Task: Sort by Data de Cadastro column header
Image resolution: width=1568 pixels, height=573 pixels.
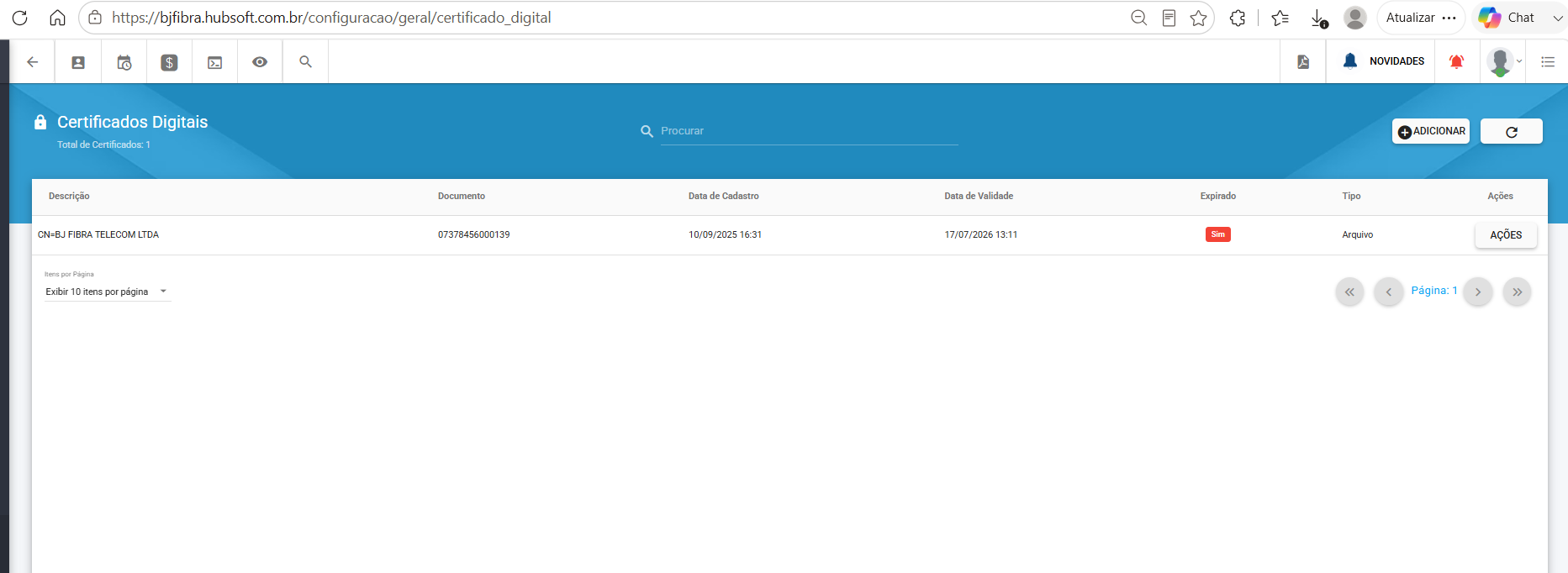Action: (724, 196)
